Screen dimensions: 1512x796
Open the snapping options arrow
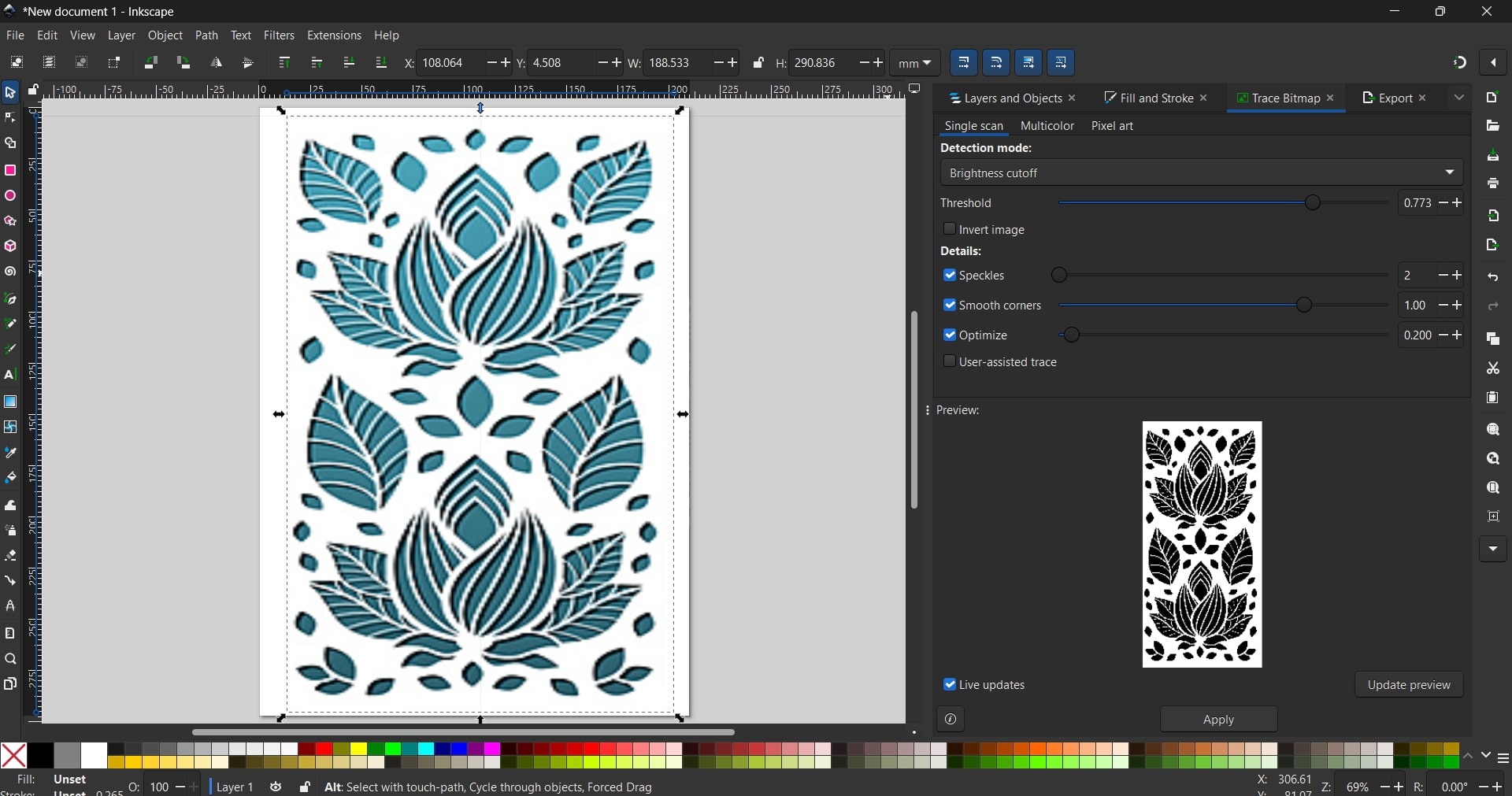(1494, 63)
